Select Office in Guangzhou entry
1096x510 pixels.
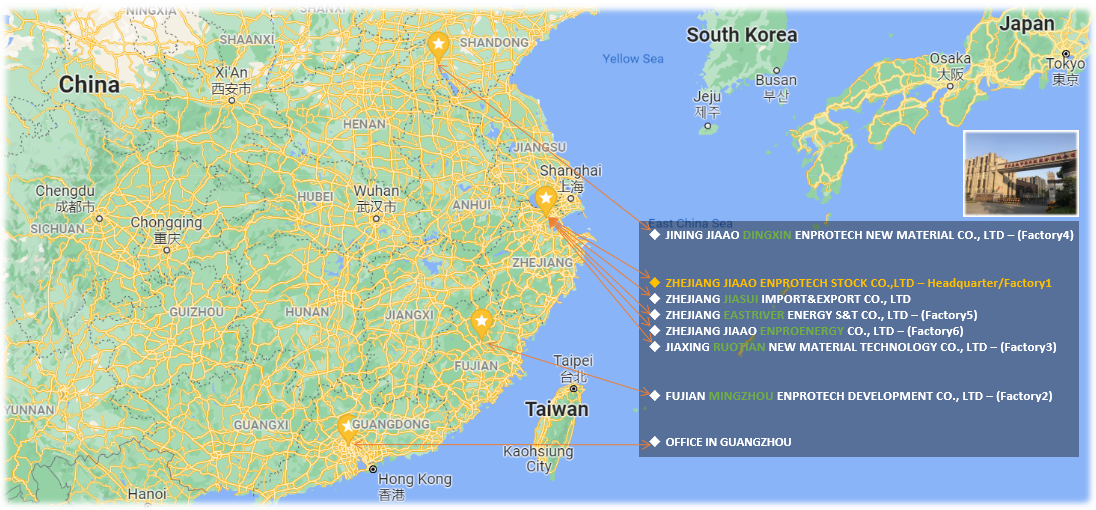(x=728, y=442)
